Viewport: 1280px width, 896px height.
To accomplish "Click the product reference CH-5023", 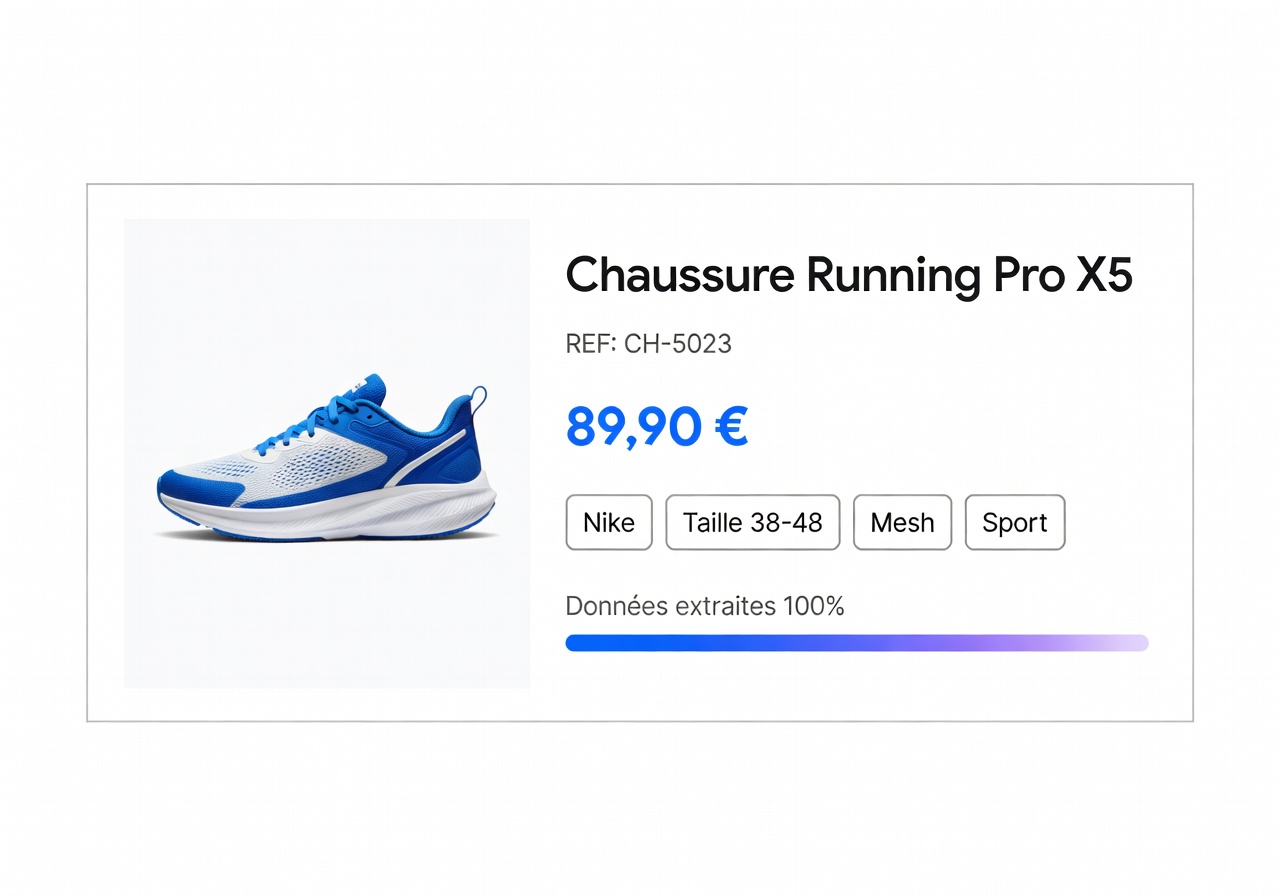I will coord(677,344).
